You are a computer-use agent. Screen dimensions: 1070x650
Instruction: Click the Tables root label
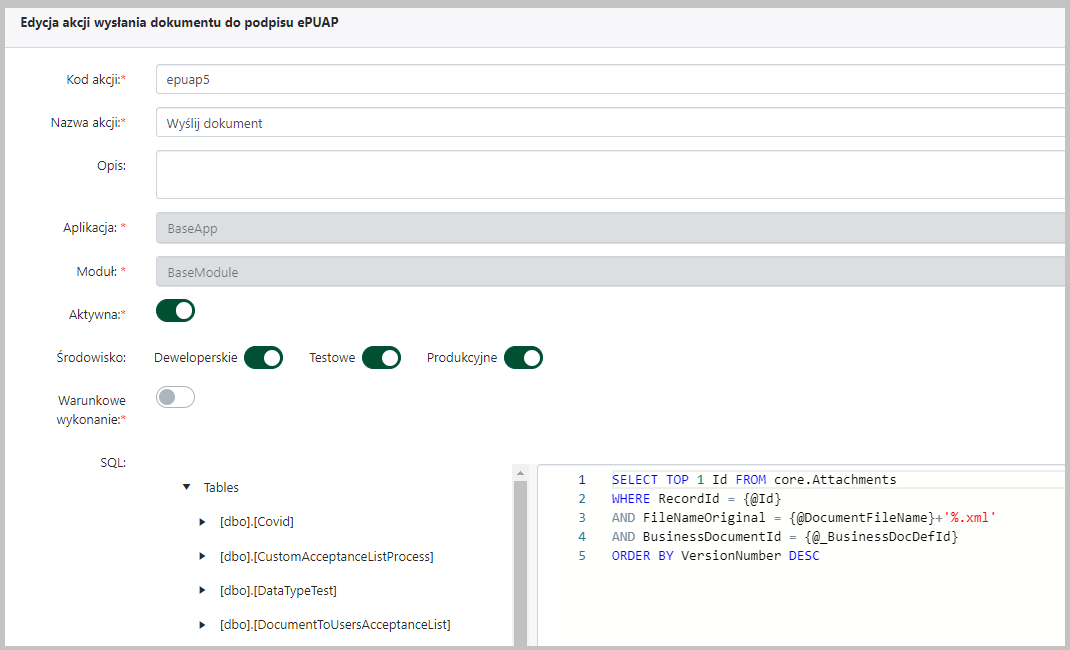tap(221, 488)
